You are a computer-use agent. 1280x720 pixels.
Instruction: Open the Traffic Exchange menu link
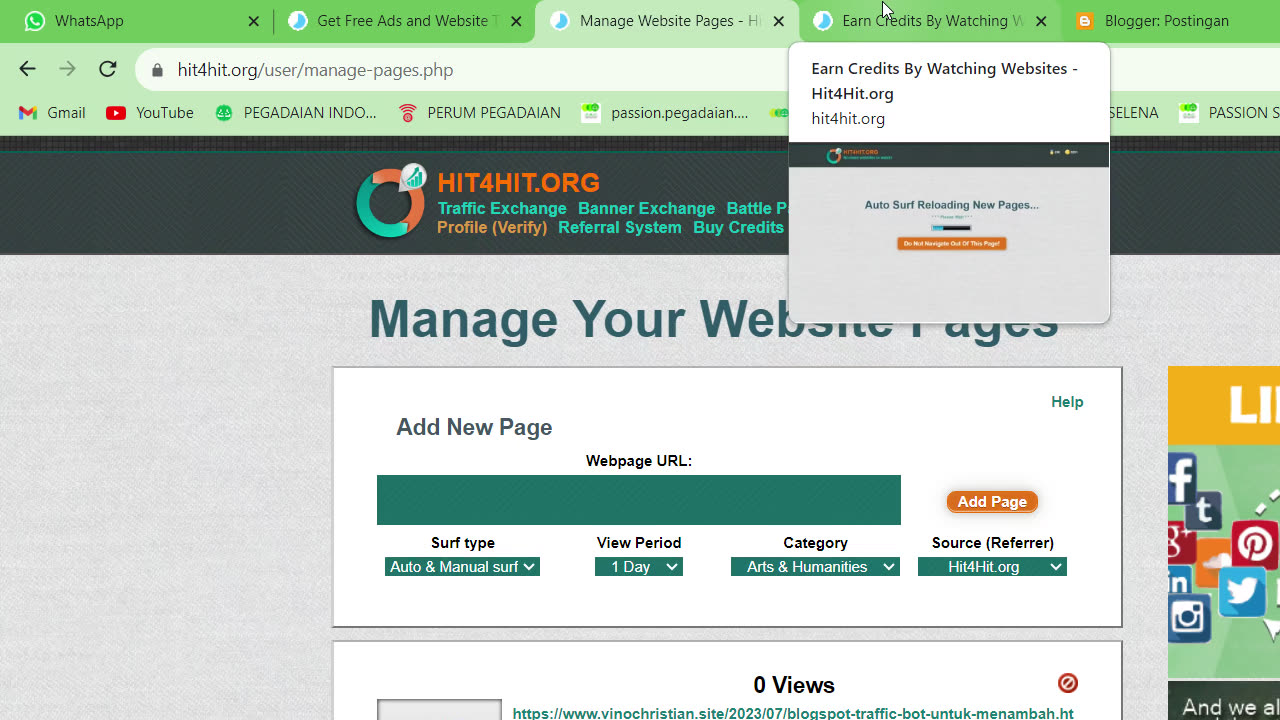point(502,208)
